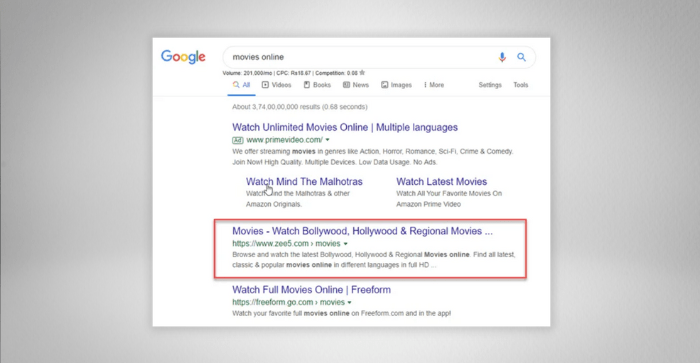700x363 pixels.
Task: Switch to the Videos tab
Action: pos(276,85)
